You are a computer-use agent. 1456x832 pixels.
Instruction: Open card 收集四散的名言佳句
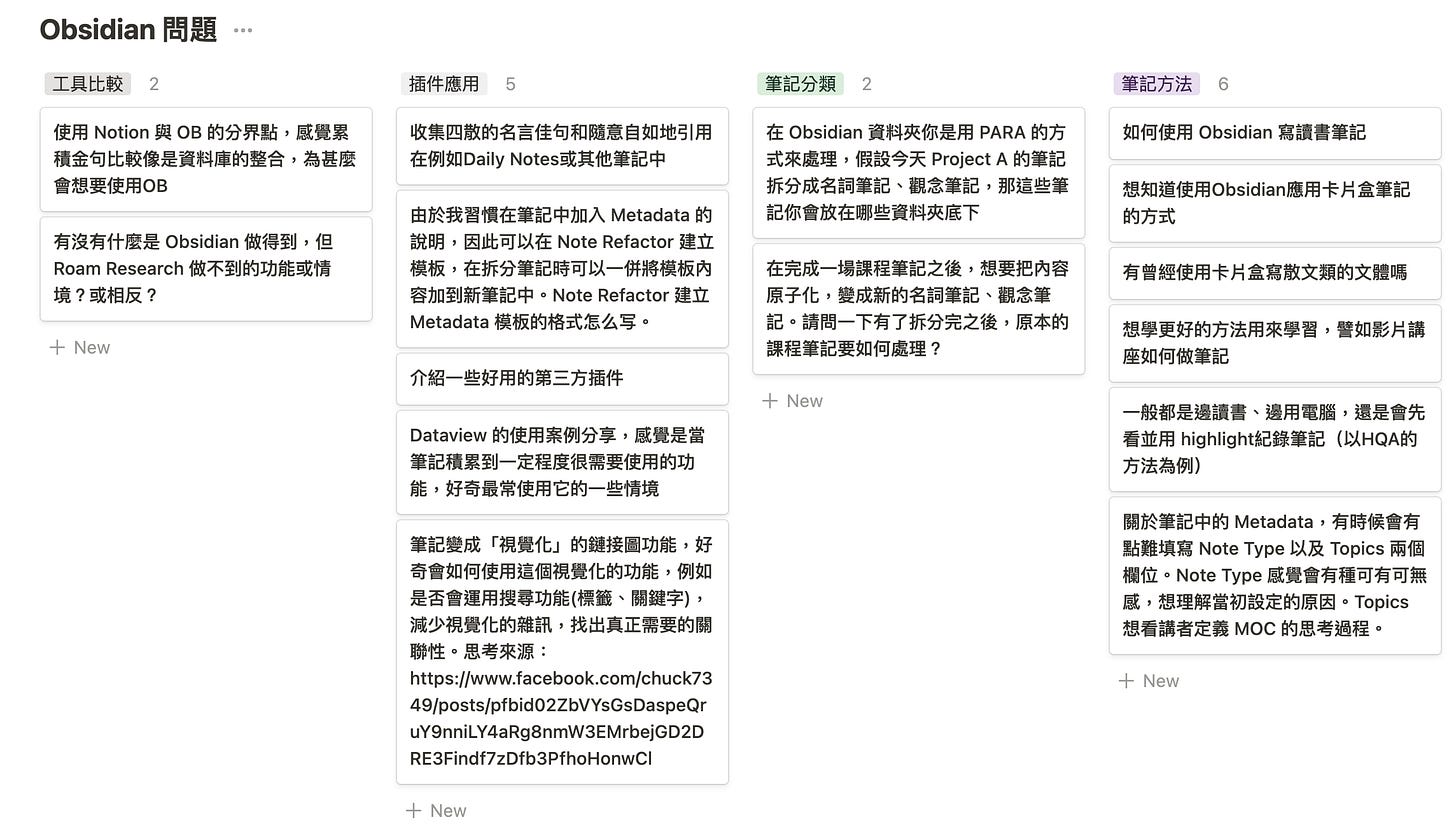click(x=562, y=146)
